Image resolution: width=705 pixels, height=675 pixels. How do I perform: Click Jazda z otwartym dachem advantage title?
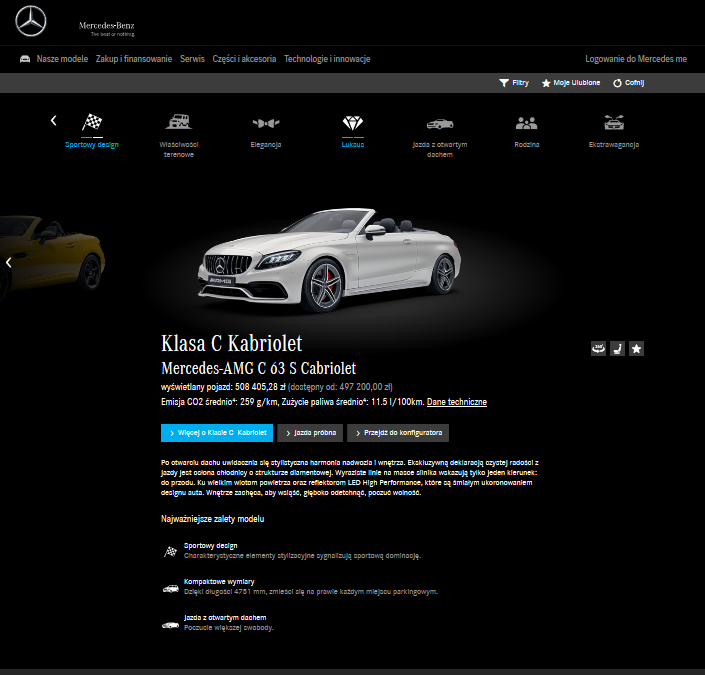(x=225, y=617)
